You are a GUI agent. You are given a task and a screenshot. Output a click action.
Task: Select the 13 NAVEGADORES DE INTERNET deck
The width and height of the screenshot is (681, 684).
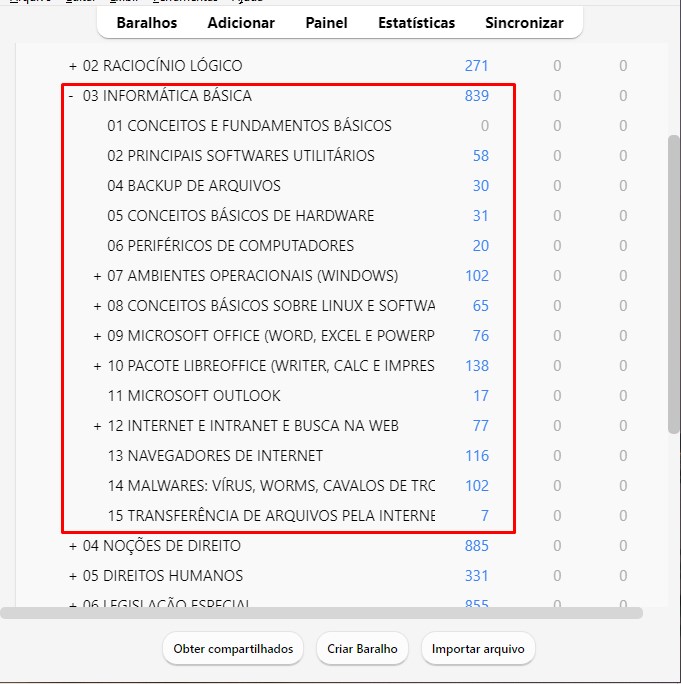[x=215, y=456]
